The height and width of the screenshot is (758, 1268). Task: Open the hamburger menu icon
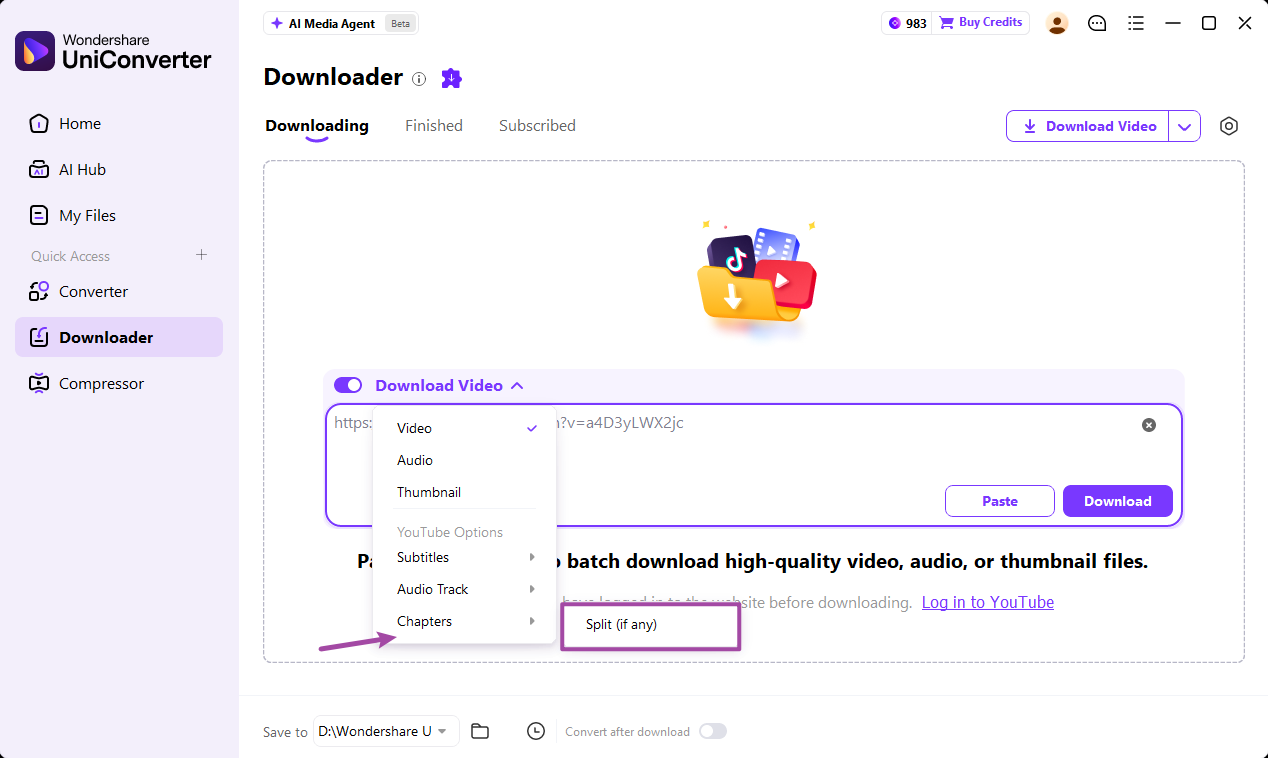coord(1135,23)
